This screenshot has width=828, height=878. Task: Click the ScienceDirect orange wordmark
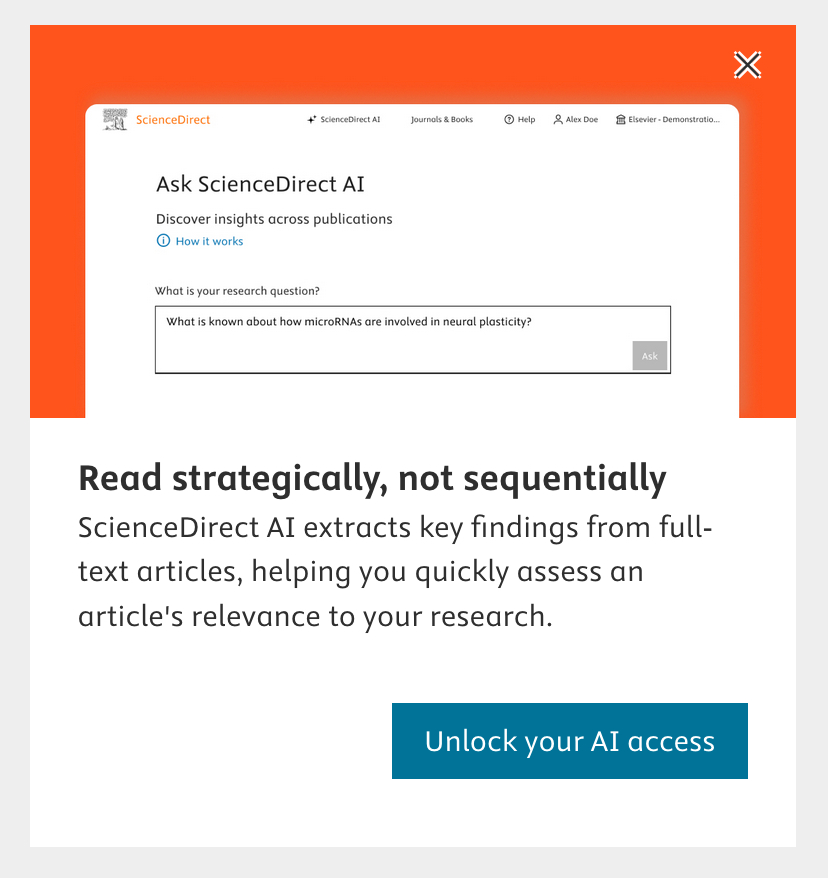pos(173,120)
